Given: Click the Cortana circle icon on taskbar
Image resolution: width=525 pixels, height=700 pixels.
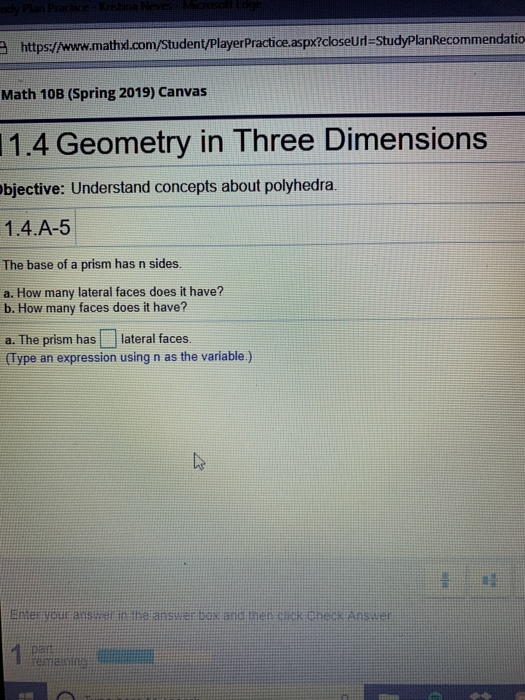Looking at the screenshot, I should (66, 696).
